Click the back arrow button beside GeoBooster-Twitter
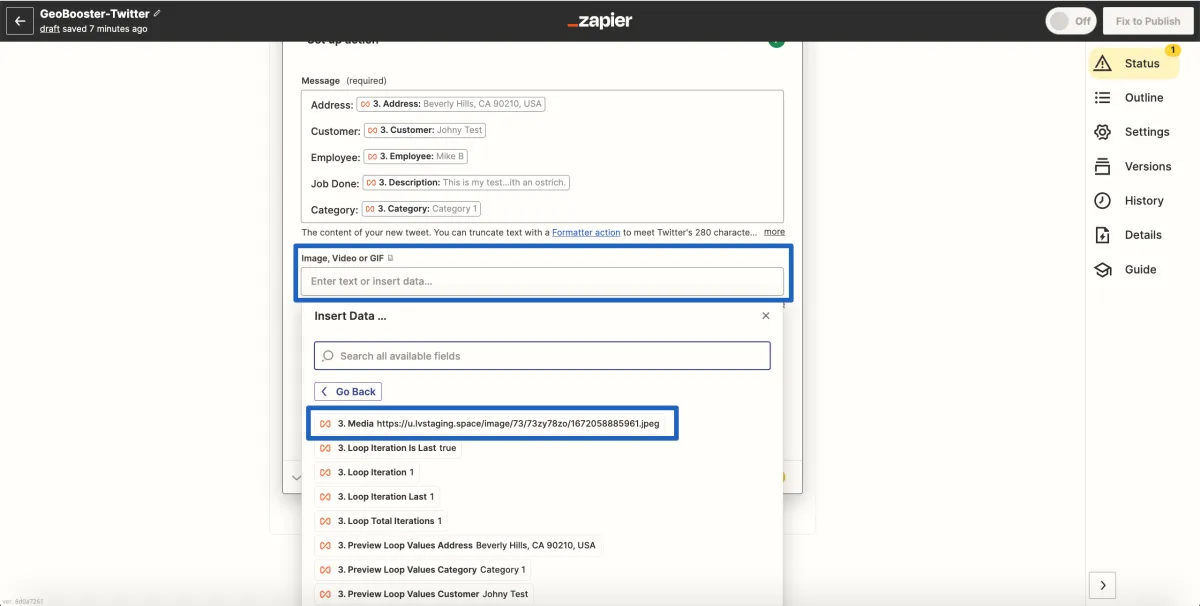 coord(20,21)
